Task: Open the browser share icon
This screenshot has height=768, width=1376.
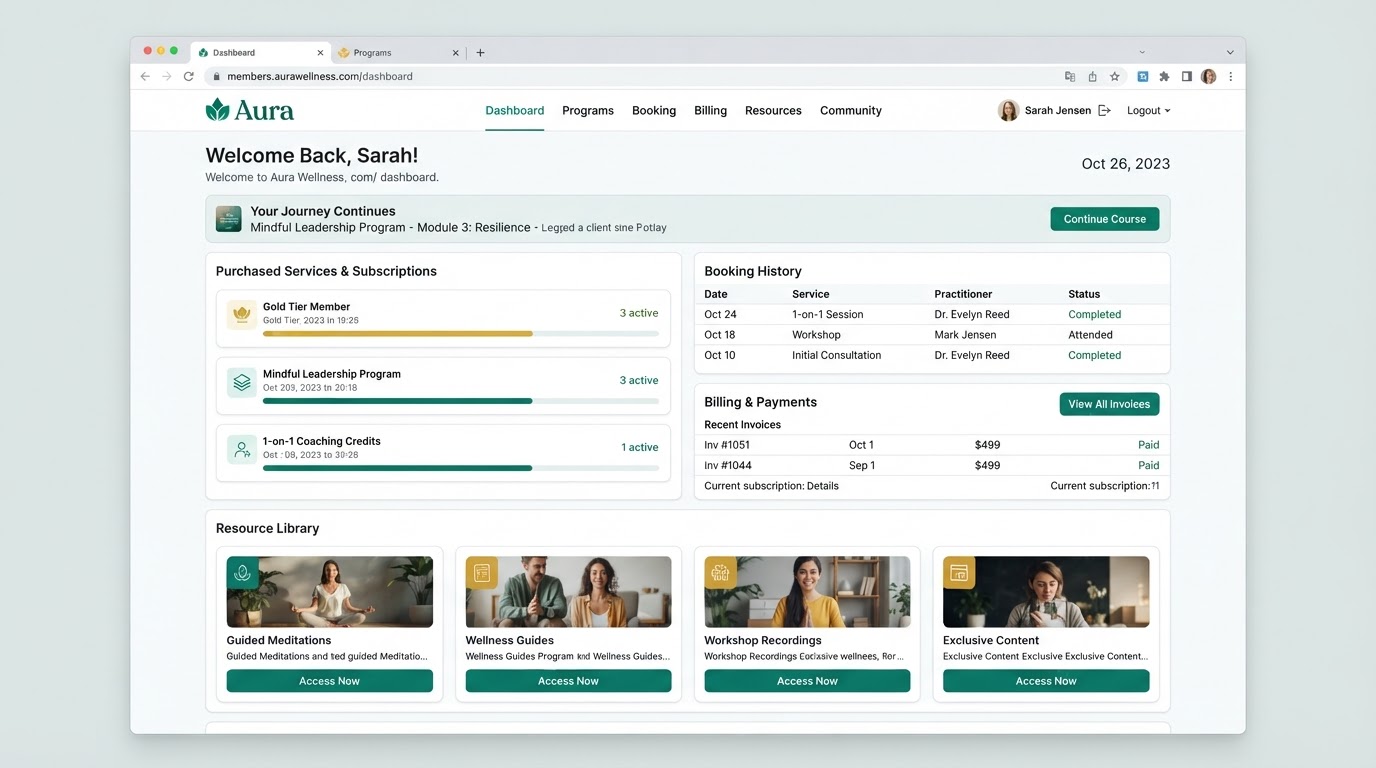Action: pos(1092,76)
